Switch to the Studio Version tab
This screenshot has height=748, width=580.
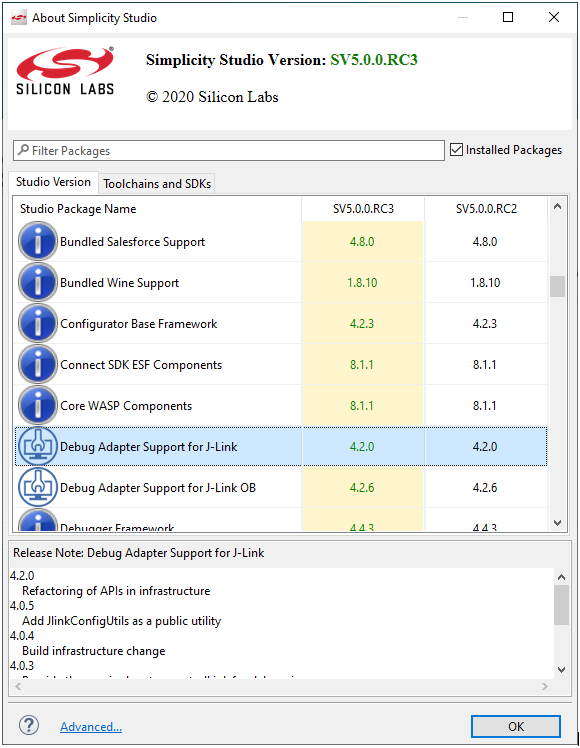point(53,182)
